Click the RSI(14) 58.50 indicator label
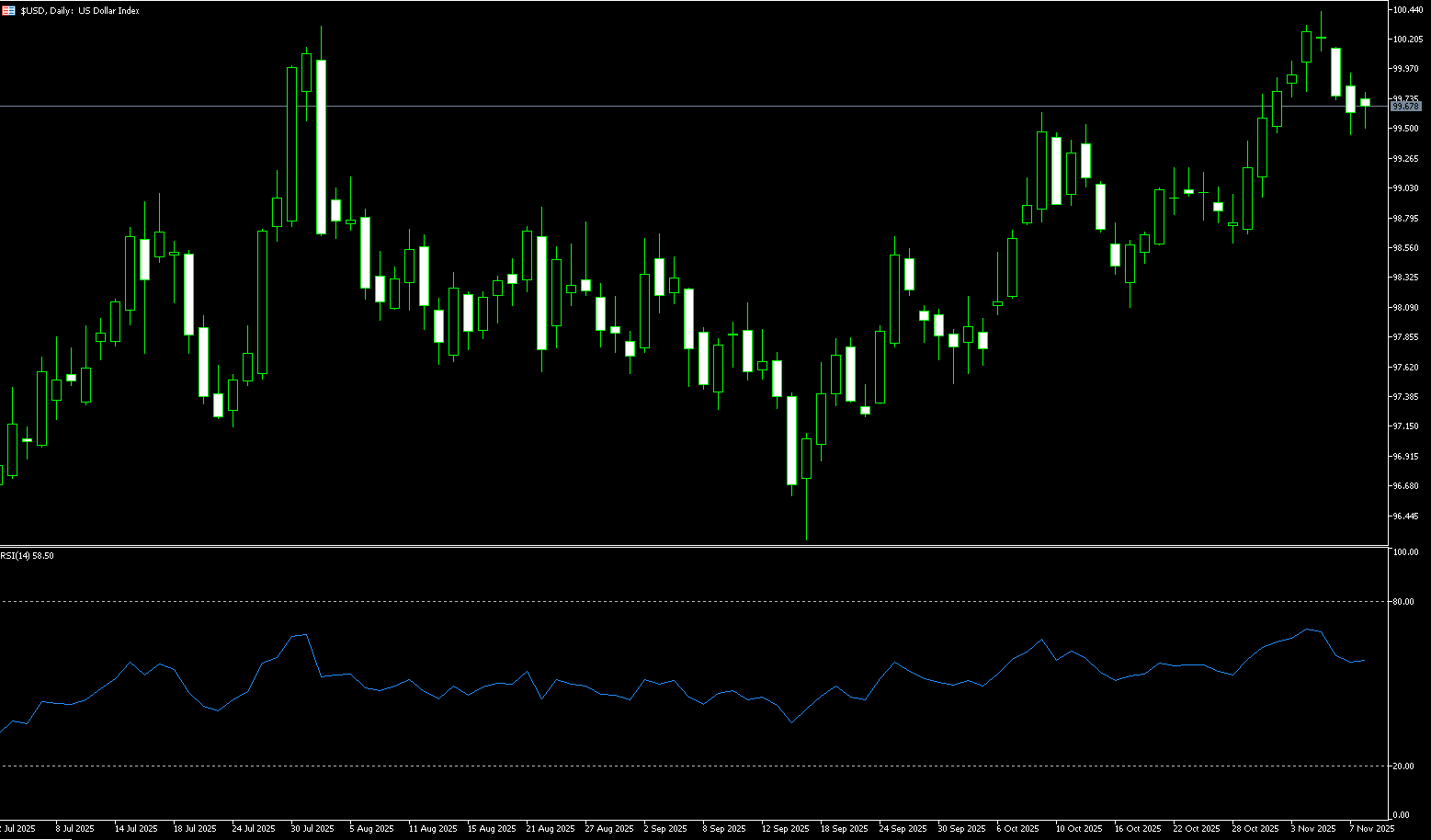Image resolution: width=1431 pixels, height=840 pixels. pyautogui.click(x=28, y=556)
